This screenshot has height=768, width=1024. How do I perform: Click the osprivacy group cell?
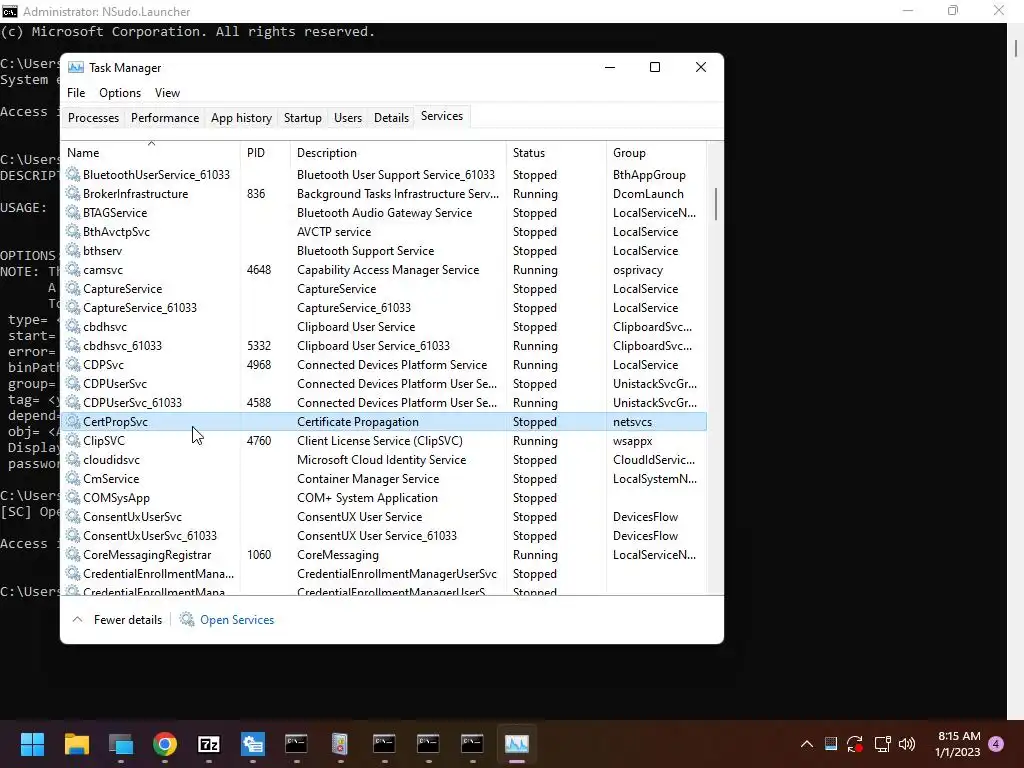click(637, 270)
